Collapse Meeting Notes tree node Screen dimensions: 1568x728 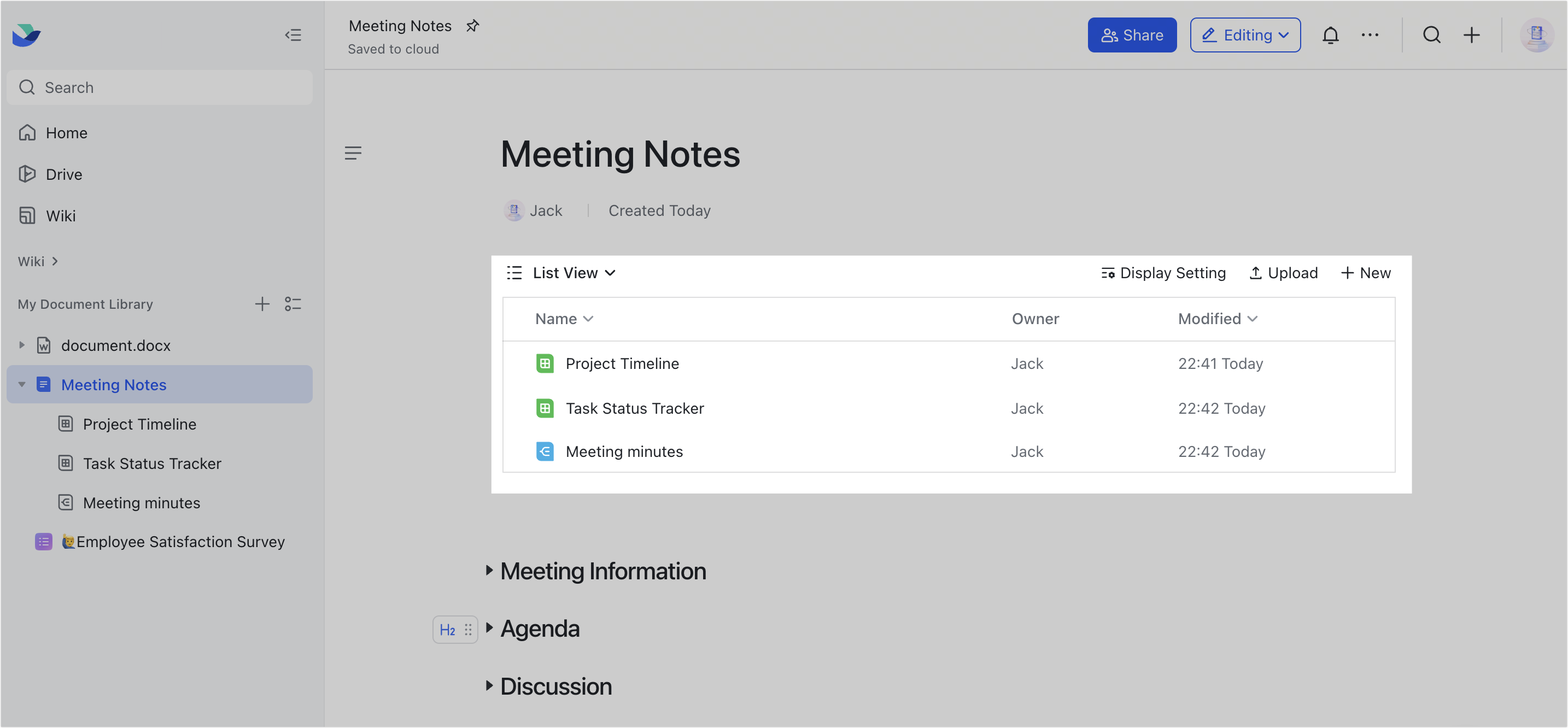pos(22,385)
